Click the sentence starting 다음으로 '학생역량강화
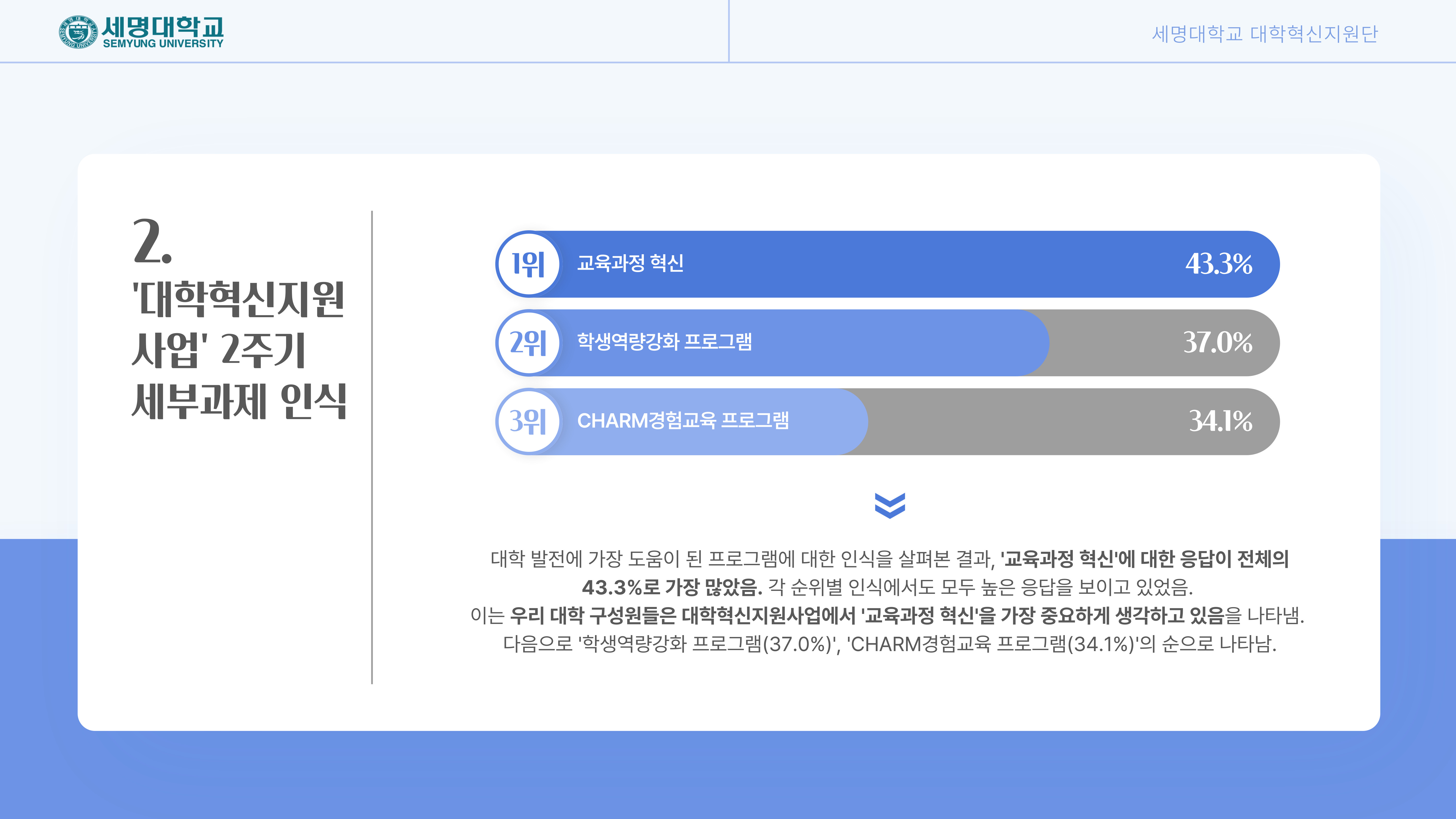Viewport: 1456px width, 819px height. (x=890, y=644)
